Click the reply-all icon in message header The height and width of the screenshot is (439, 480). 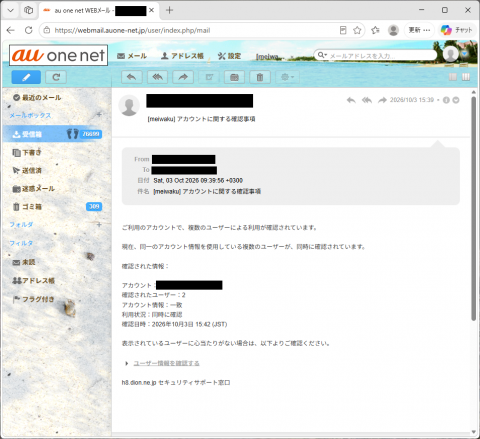[367, 100]
